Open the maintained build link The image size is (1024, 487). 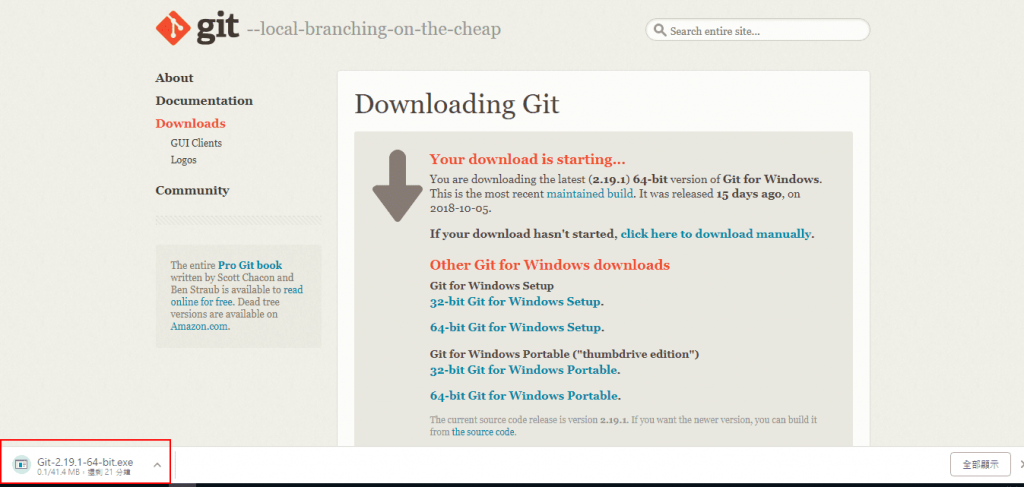[590, 194]
